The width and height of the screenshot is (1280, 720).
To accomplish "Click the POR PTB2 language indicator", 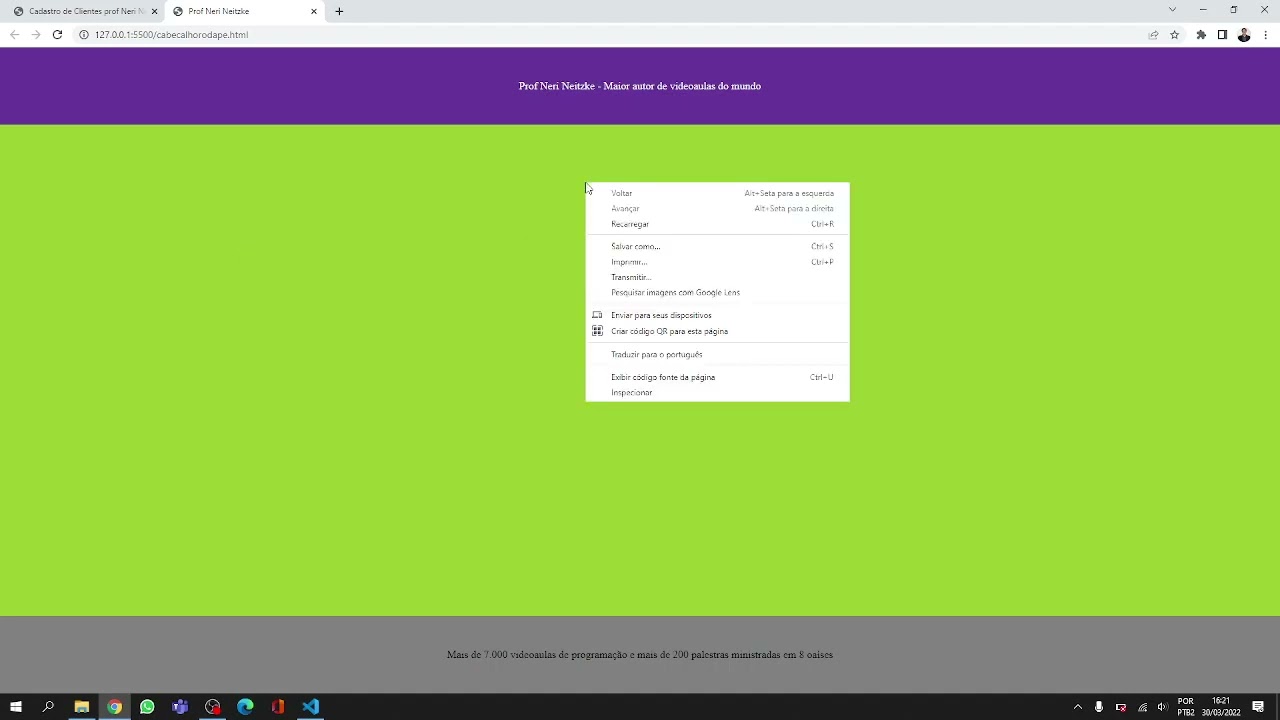I will click(1186, 707).
